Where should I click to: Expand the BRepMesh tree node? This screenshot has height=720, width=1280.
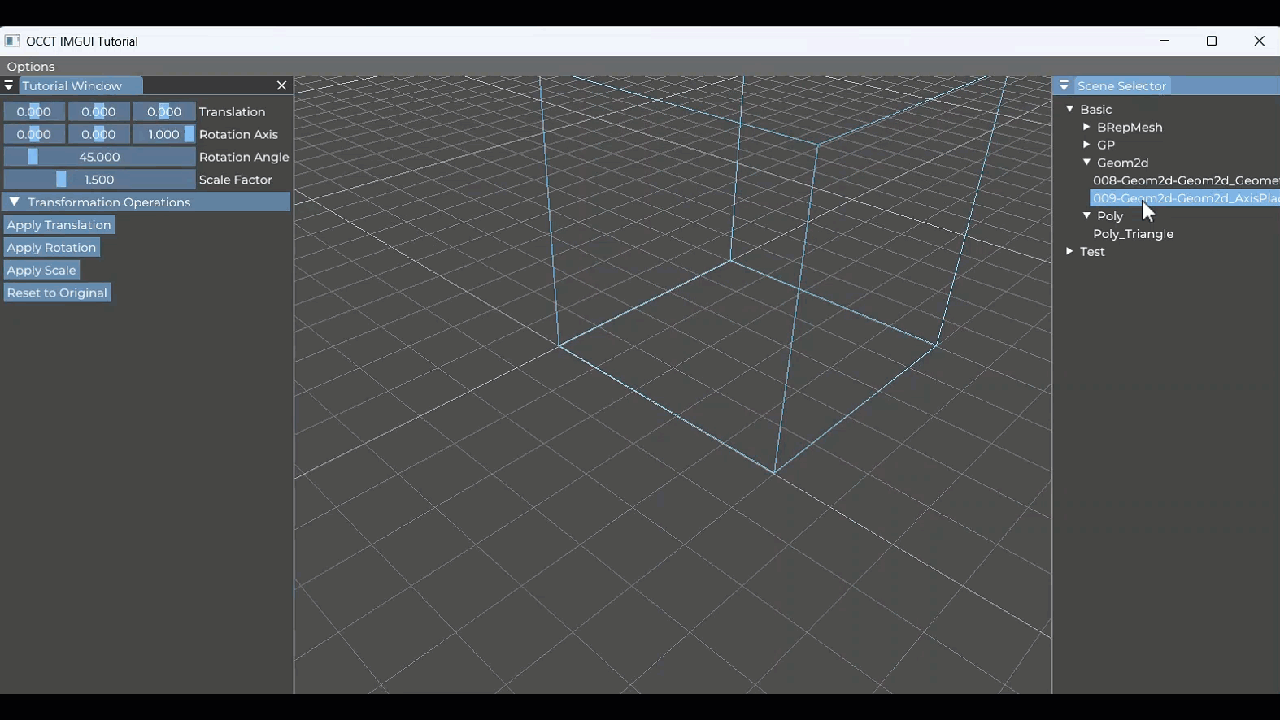(1087, 127)
